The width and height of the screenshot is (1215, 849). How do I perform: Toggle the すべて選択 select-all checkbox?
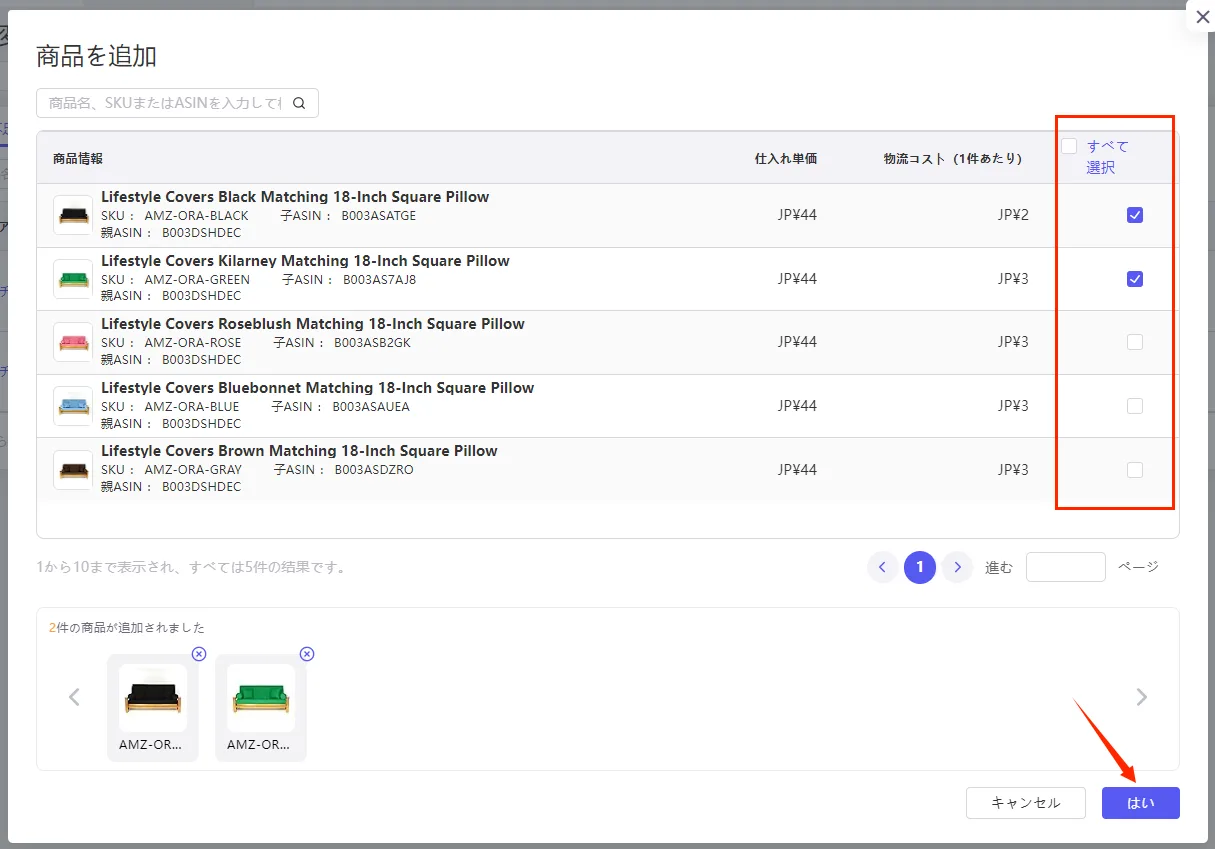[1069, 146]
